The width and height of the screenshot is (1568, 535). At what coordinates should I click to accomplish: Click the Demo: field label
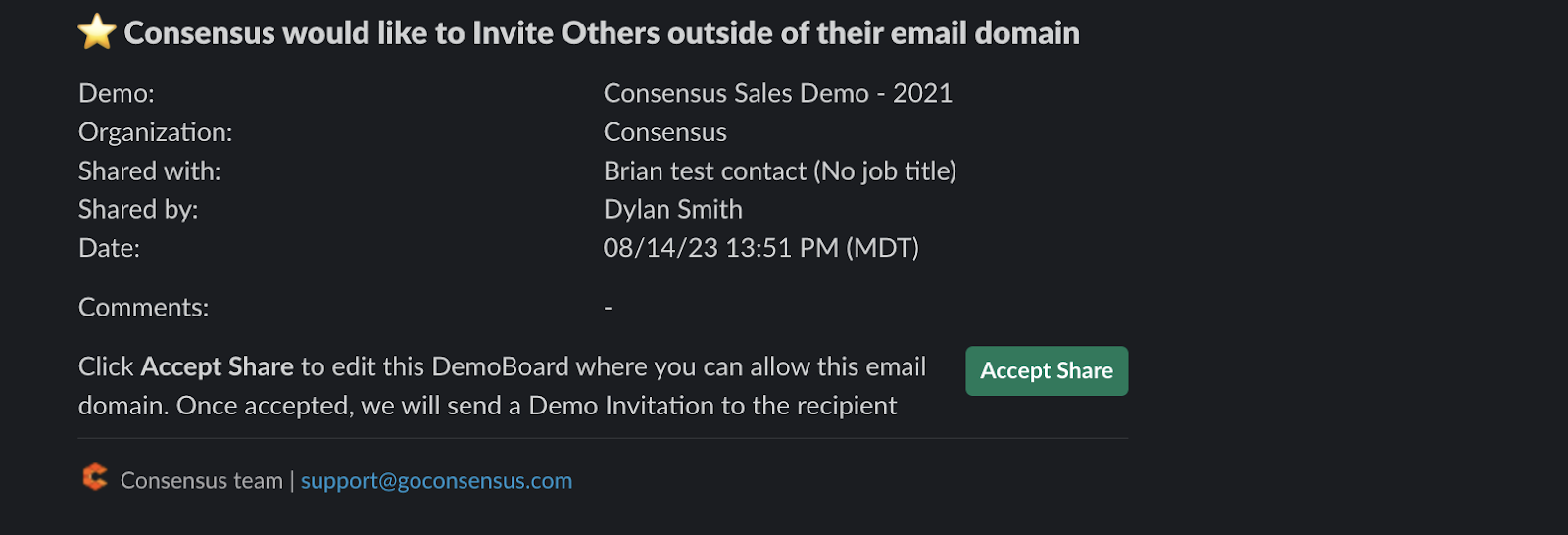(x=117, y=93)
